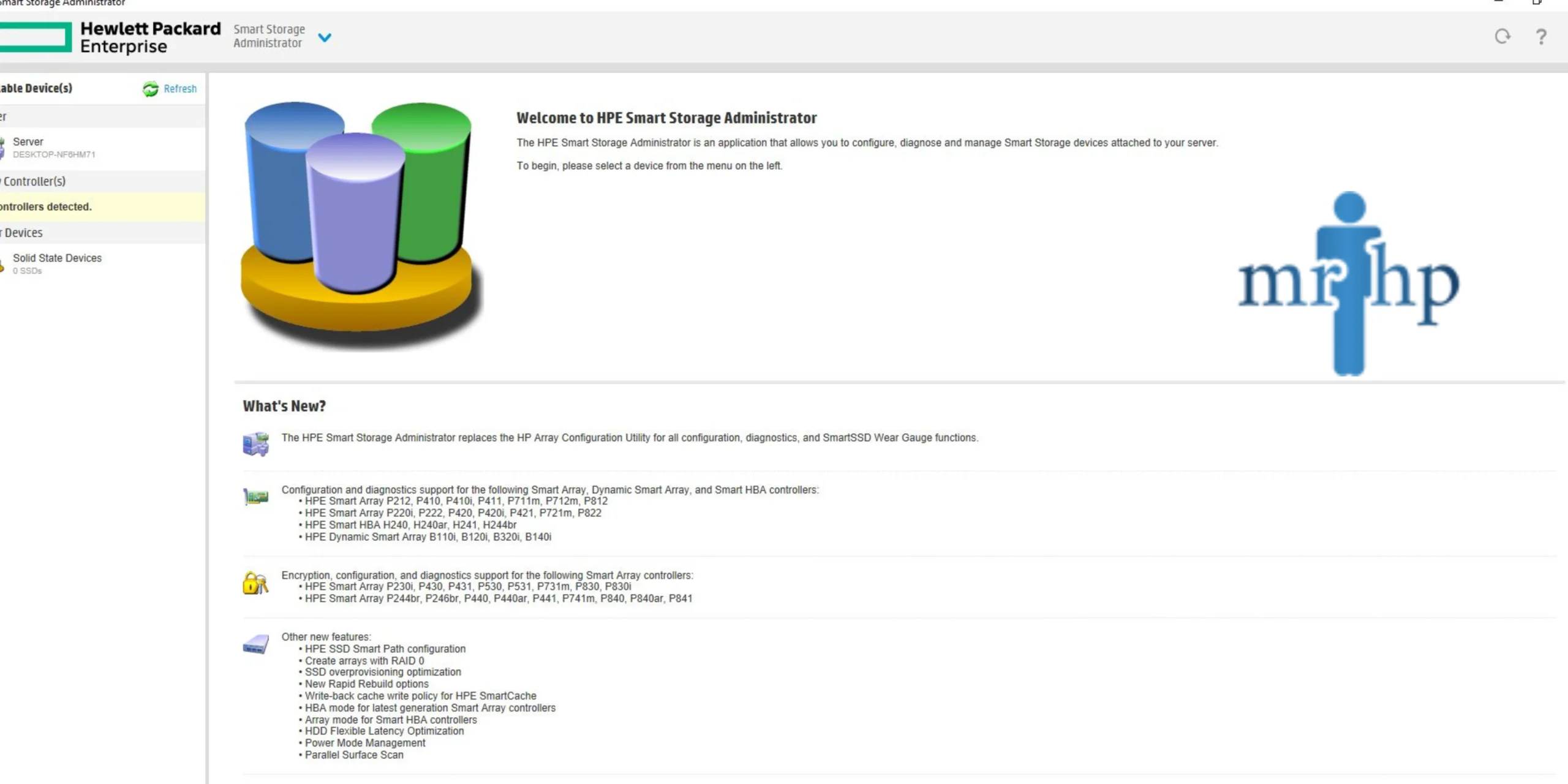1568x784 pixels.
Task: Click the Controller(s) section header
Action: 103,181
